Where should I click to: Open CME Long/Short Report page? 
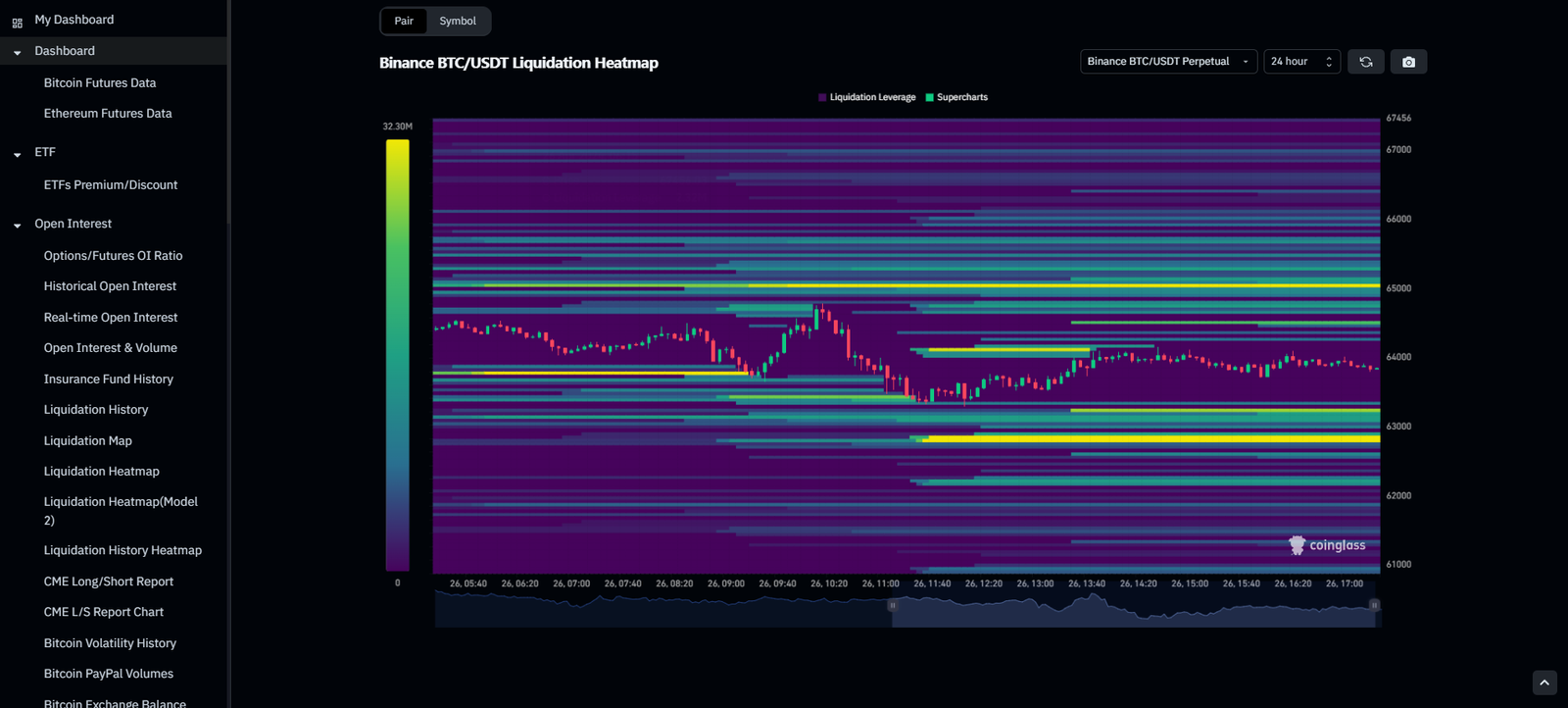(x=108, y=582)
